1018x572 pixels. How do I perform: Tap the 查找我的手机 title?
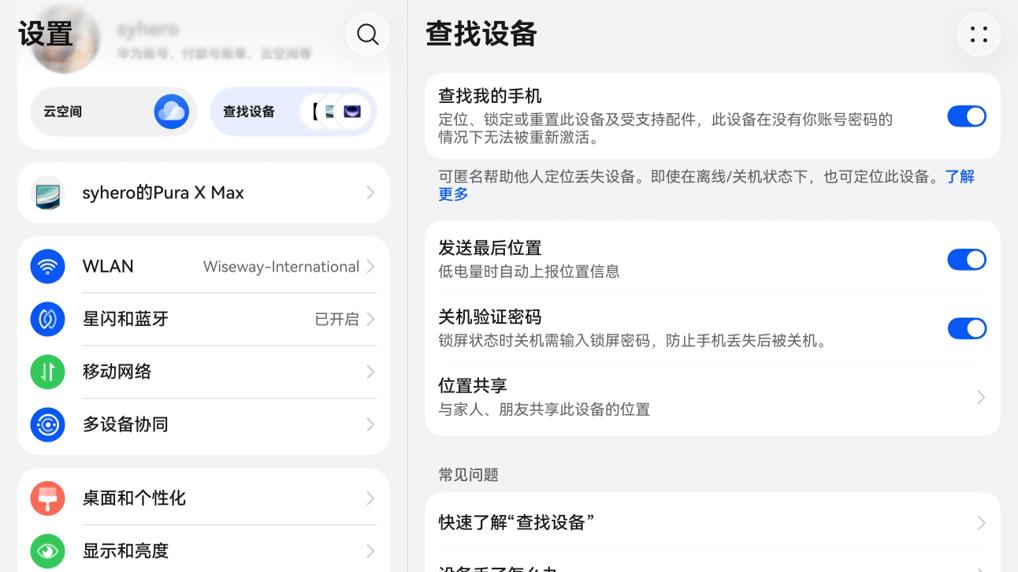(490, 96)
